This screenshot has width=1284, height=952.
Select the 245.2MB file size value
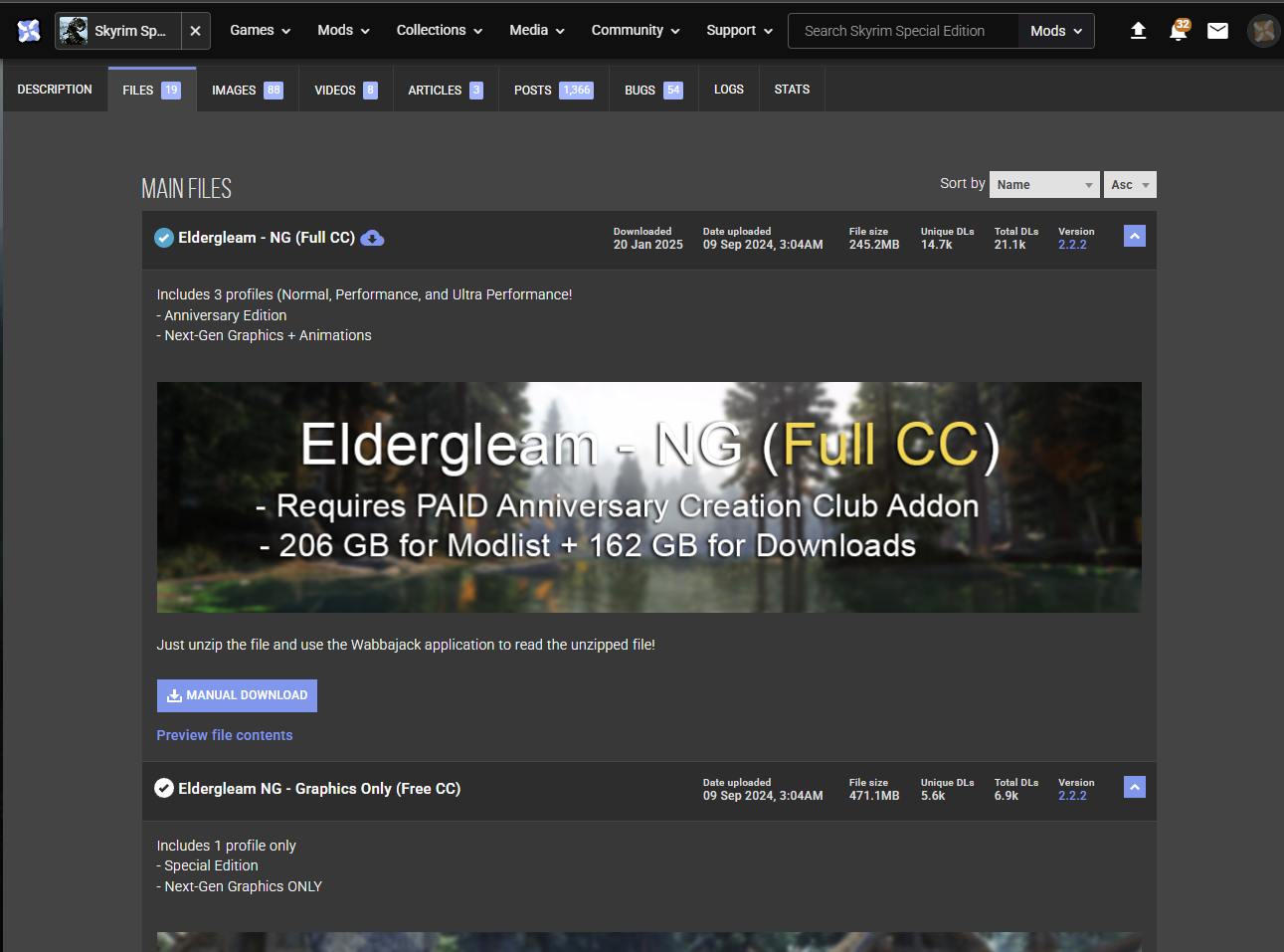874,245
